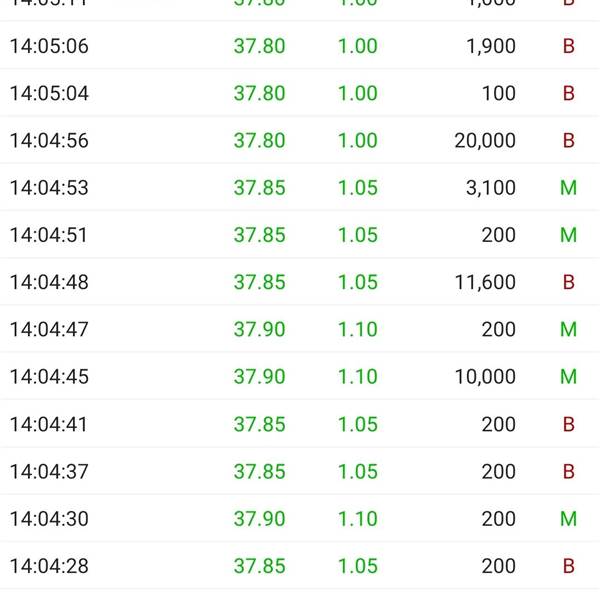This screenshot has width=600, height=600.
Task: Select the 3,100 volume value
Action: tap(491, 188)
